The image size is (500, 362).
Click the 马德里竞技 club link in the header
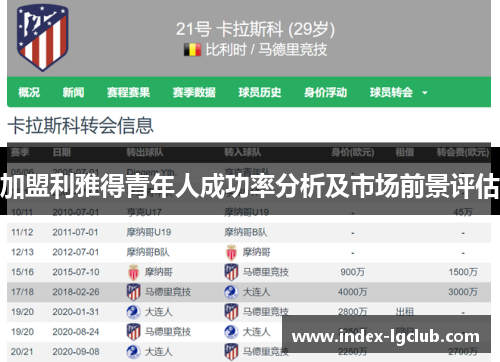[293, 50]
